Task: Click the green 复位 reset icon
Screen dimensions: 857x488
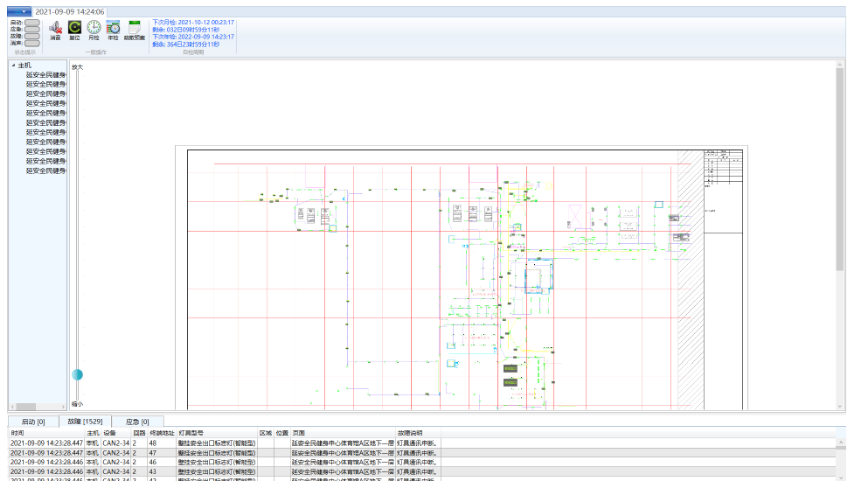Action: (x=75, y=28)
